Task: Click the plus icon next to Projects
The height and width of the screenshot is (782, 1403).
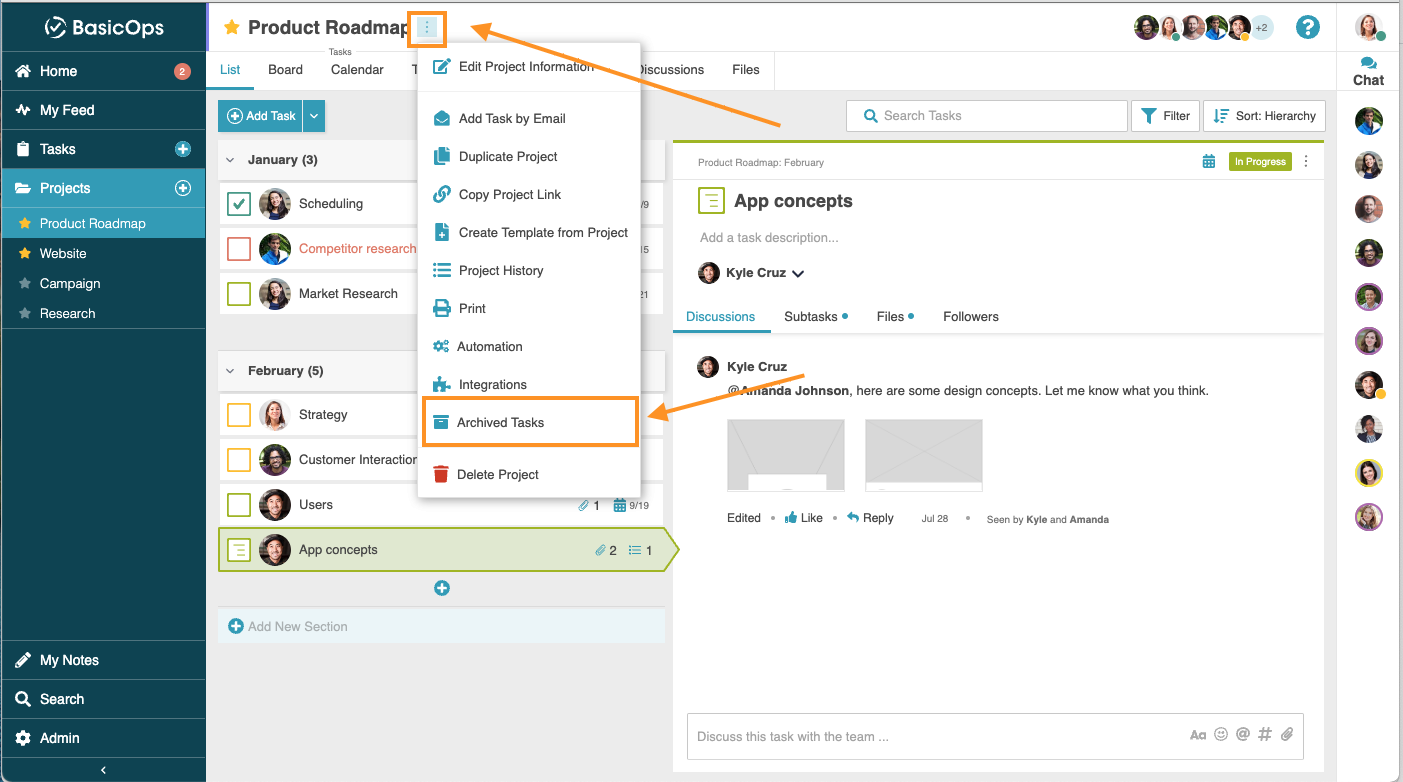Action: coord(183,188)
